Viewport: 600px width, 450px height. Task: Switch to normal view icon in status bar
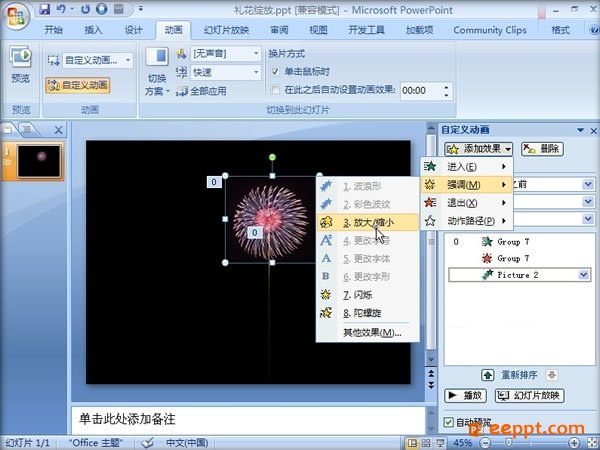412,443
